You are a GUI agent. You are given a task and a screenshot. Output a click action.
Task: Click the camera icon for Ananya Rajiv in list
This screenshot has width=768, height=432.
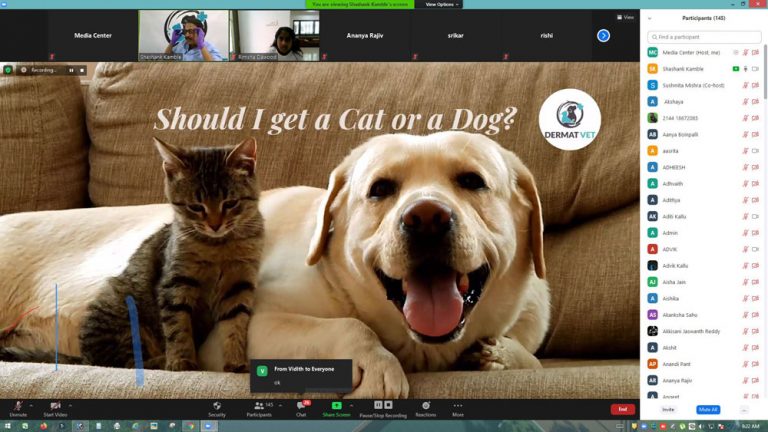click(755, 381)
